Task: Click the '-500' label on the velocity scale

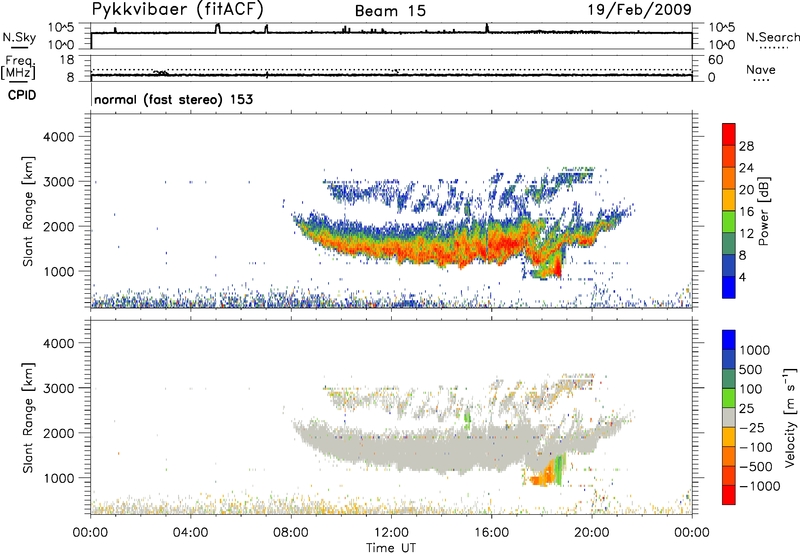Action: 756,466
